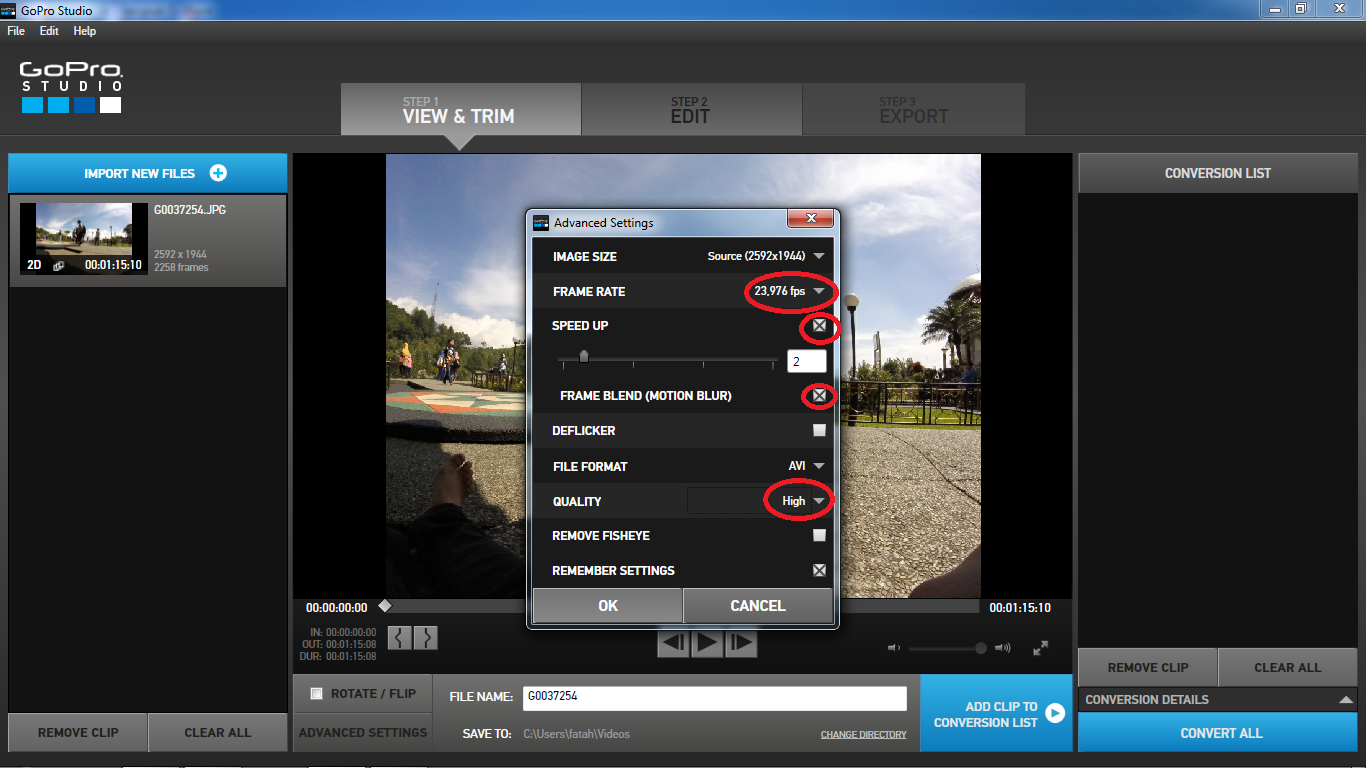1366x768 pixels.
Task: Close the Advanced Settings dialog
Action: pyautogui.click(x=810, y=219)
